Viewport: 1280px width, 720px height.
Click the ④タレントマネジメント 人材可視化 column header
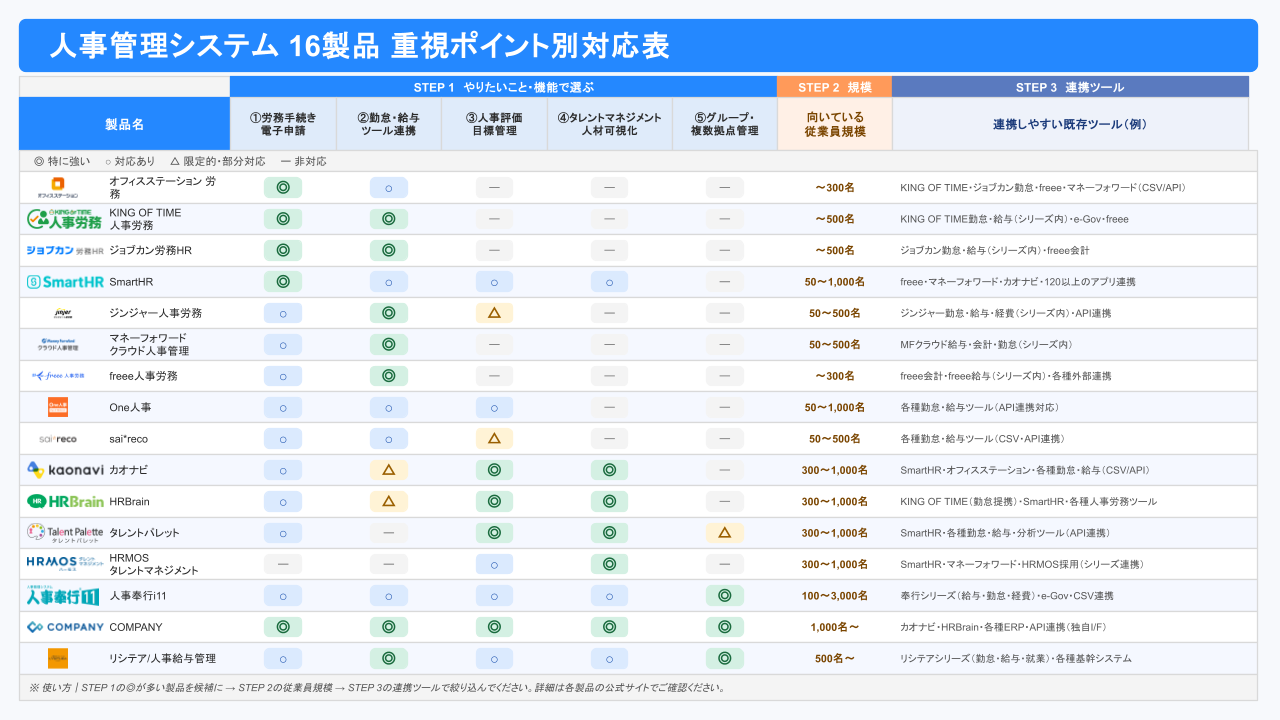(609, 124)
